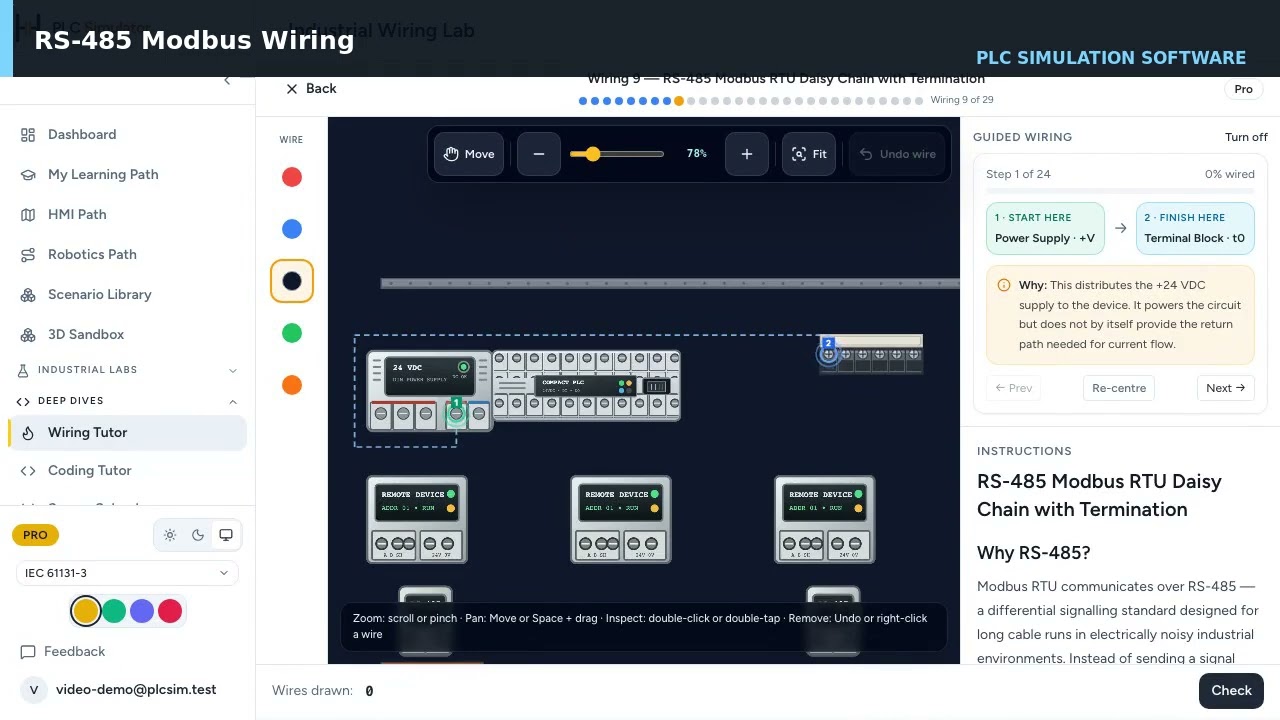Select the blue wire colour
This screenshot has width=1280, height=720.
tap(292, 229)
